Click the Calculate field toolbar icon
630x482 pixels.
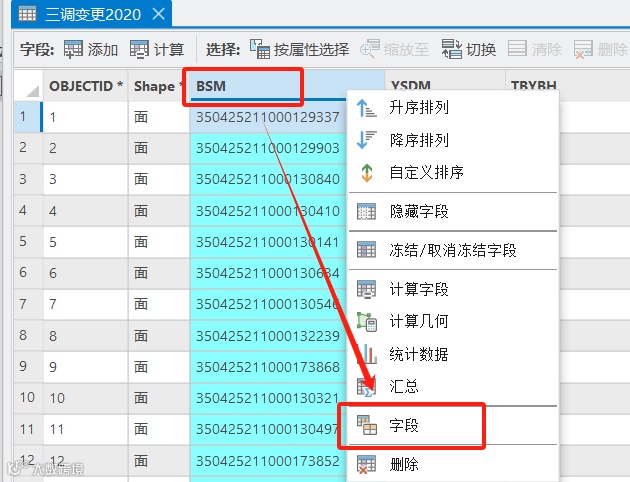[139, 49]
